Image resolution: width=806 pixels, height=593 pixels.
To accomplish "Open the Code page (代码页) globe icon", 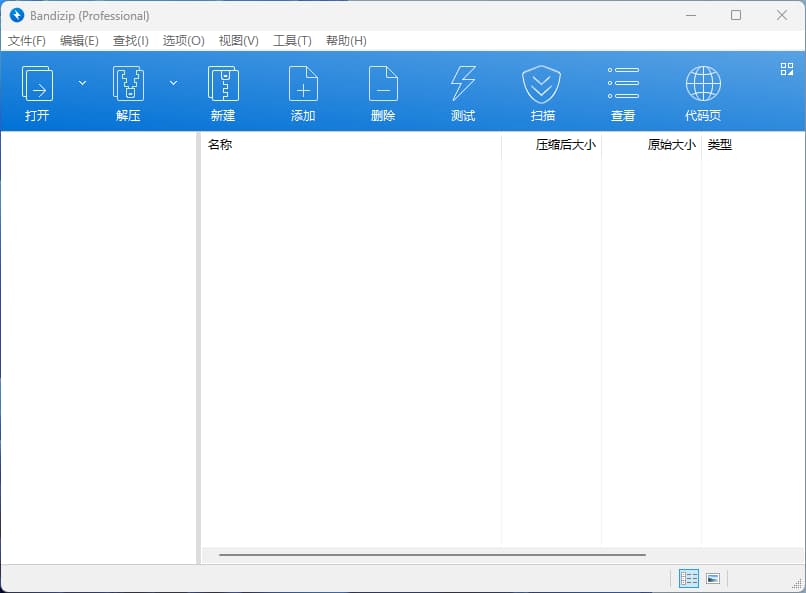I will [703, 85].
